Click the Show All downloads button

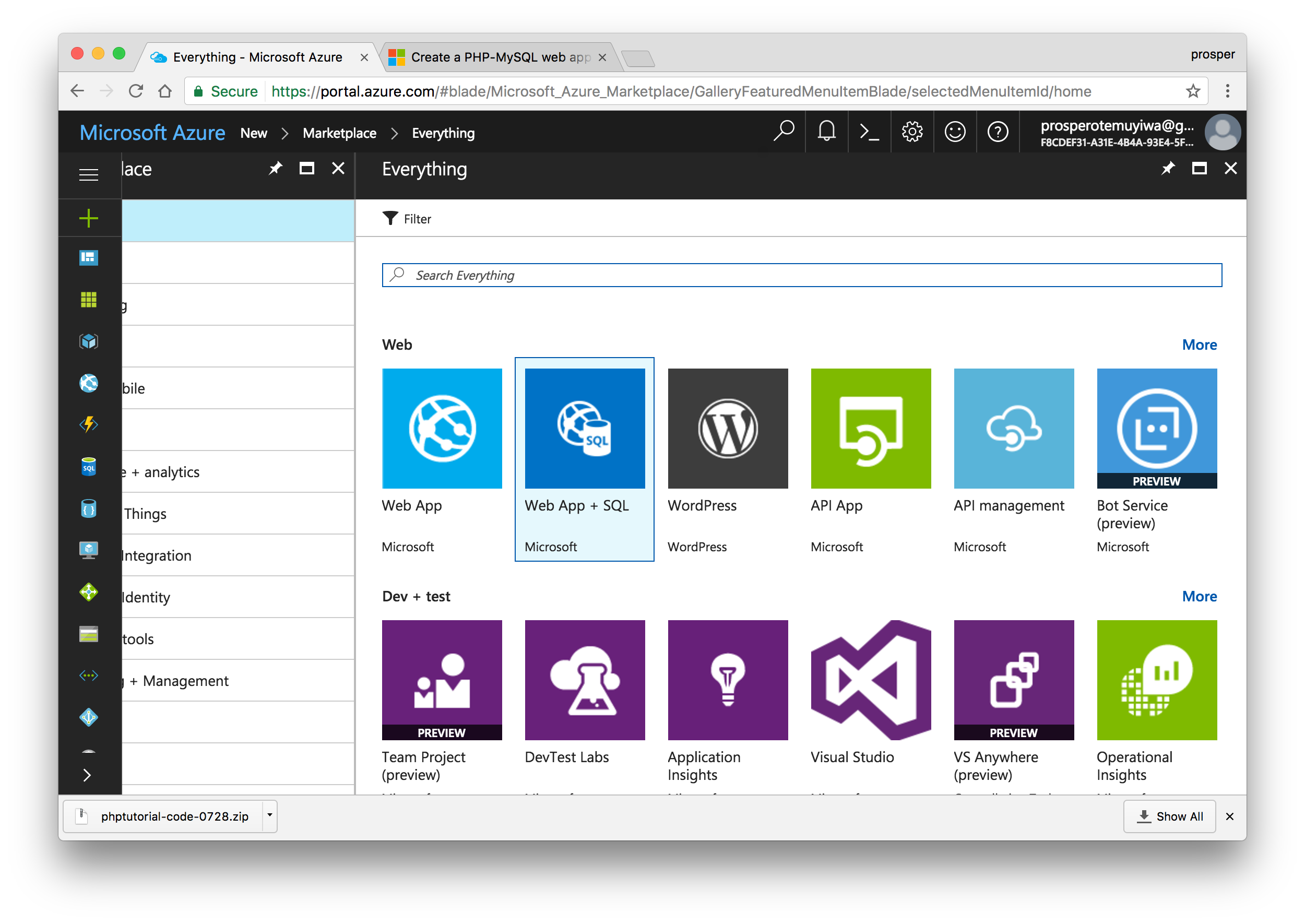tap(1169, 816)
